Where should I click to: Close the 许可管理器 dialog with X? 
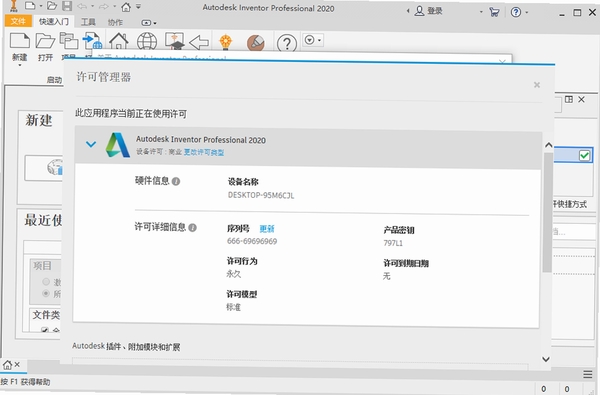pyautogui.click(x=537, y=85)
